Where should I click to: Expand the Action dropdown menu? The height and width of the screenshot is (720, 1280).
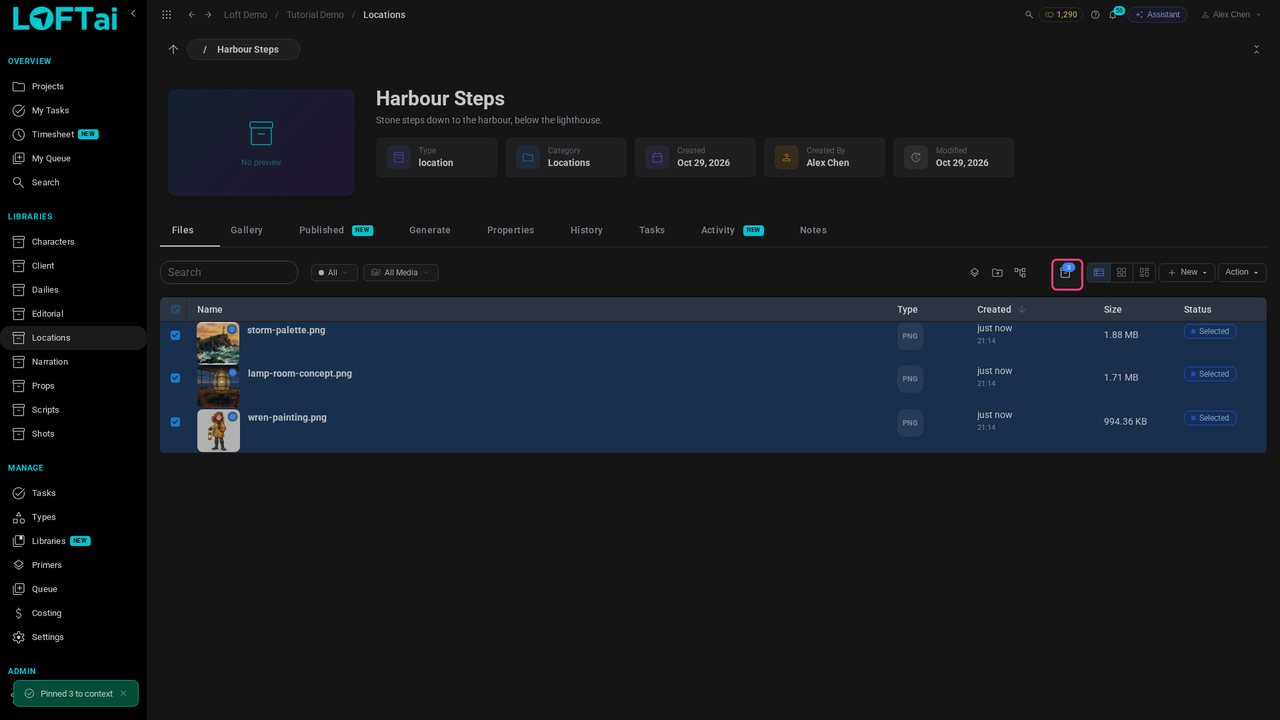[x=1242, y=272]
